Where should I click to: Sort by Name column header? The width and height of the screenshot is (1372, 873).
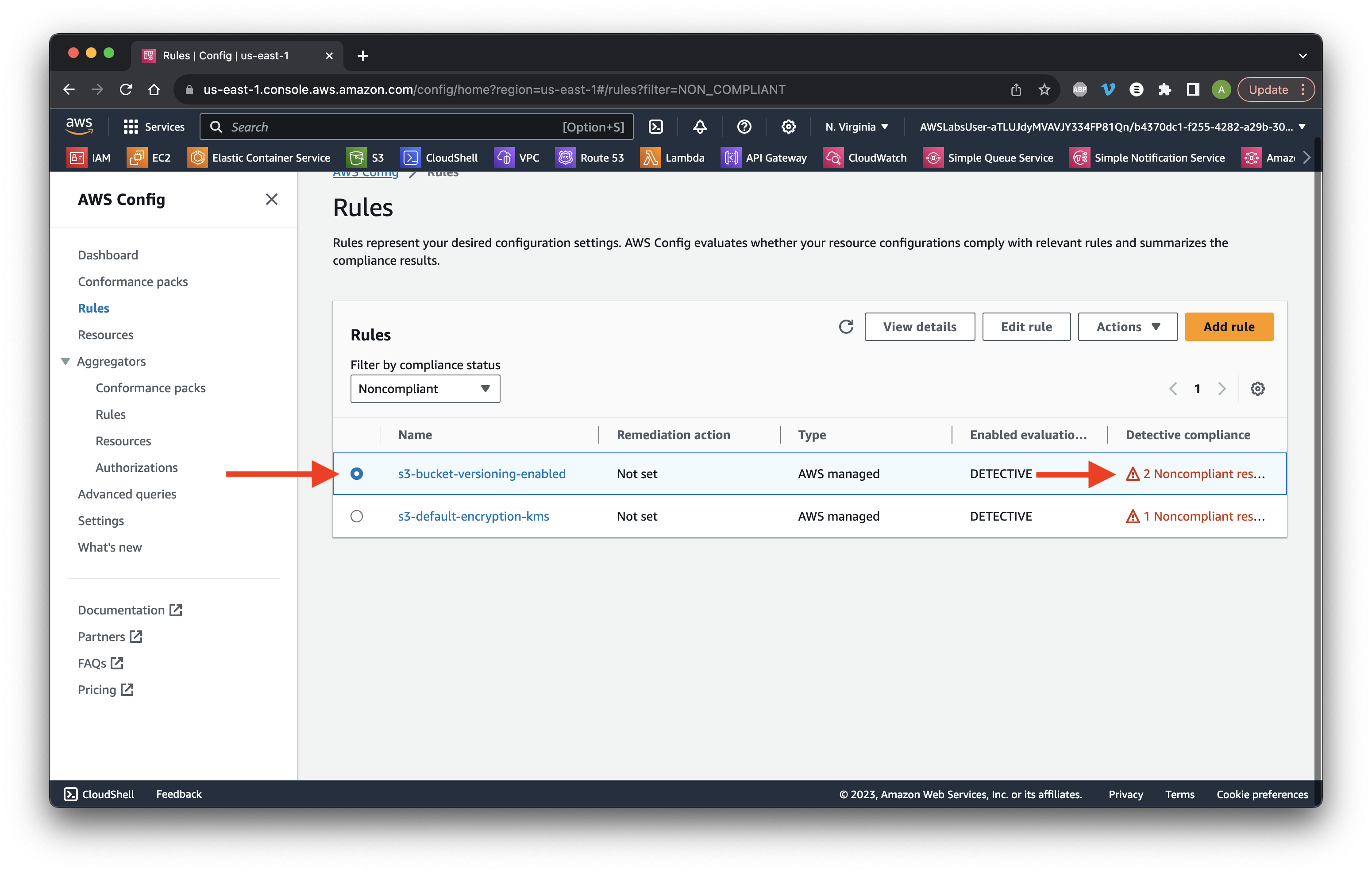tap(415, 435)
